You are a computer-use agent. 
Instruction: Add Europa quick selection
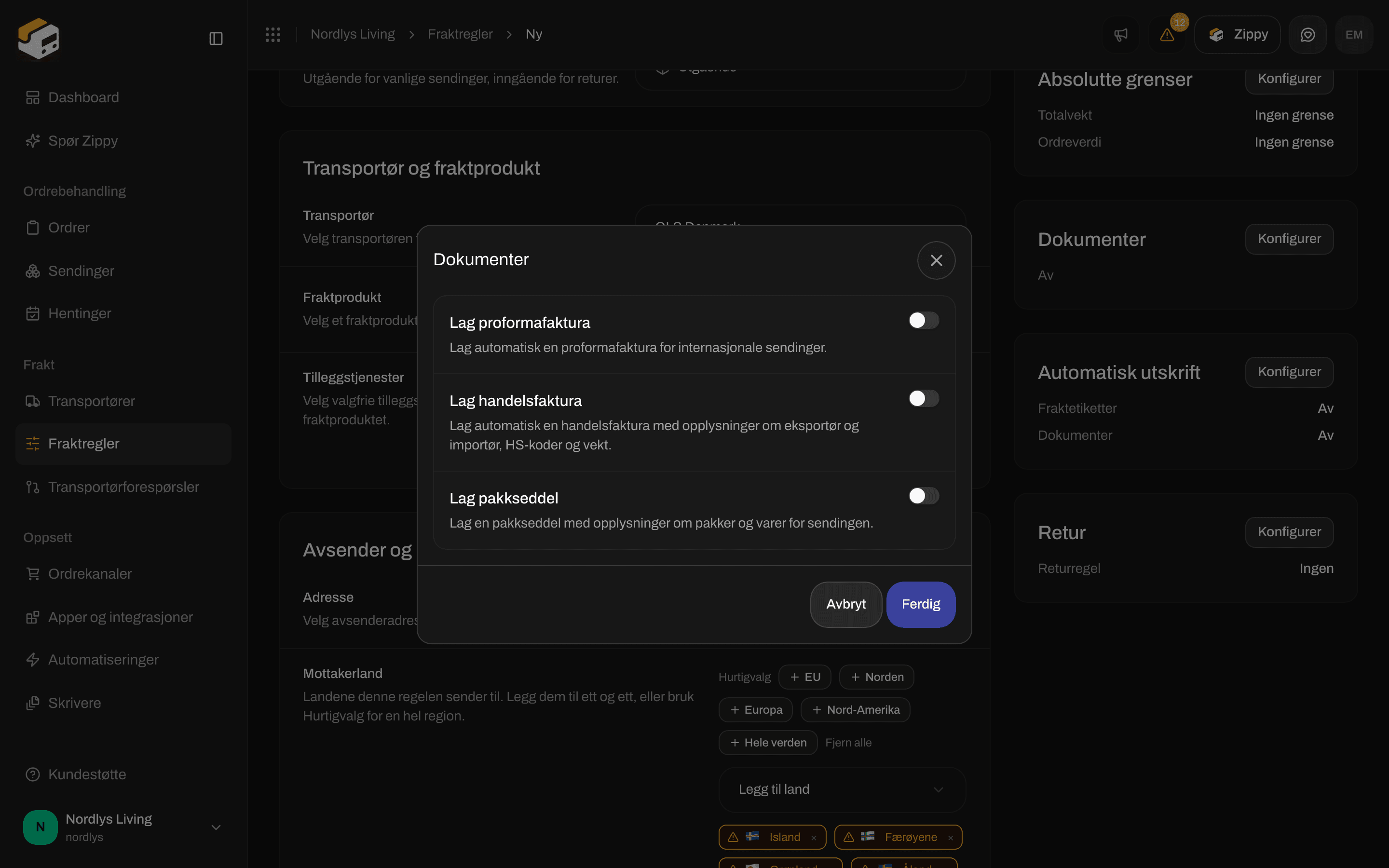click(755, 710)
